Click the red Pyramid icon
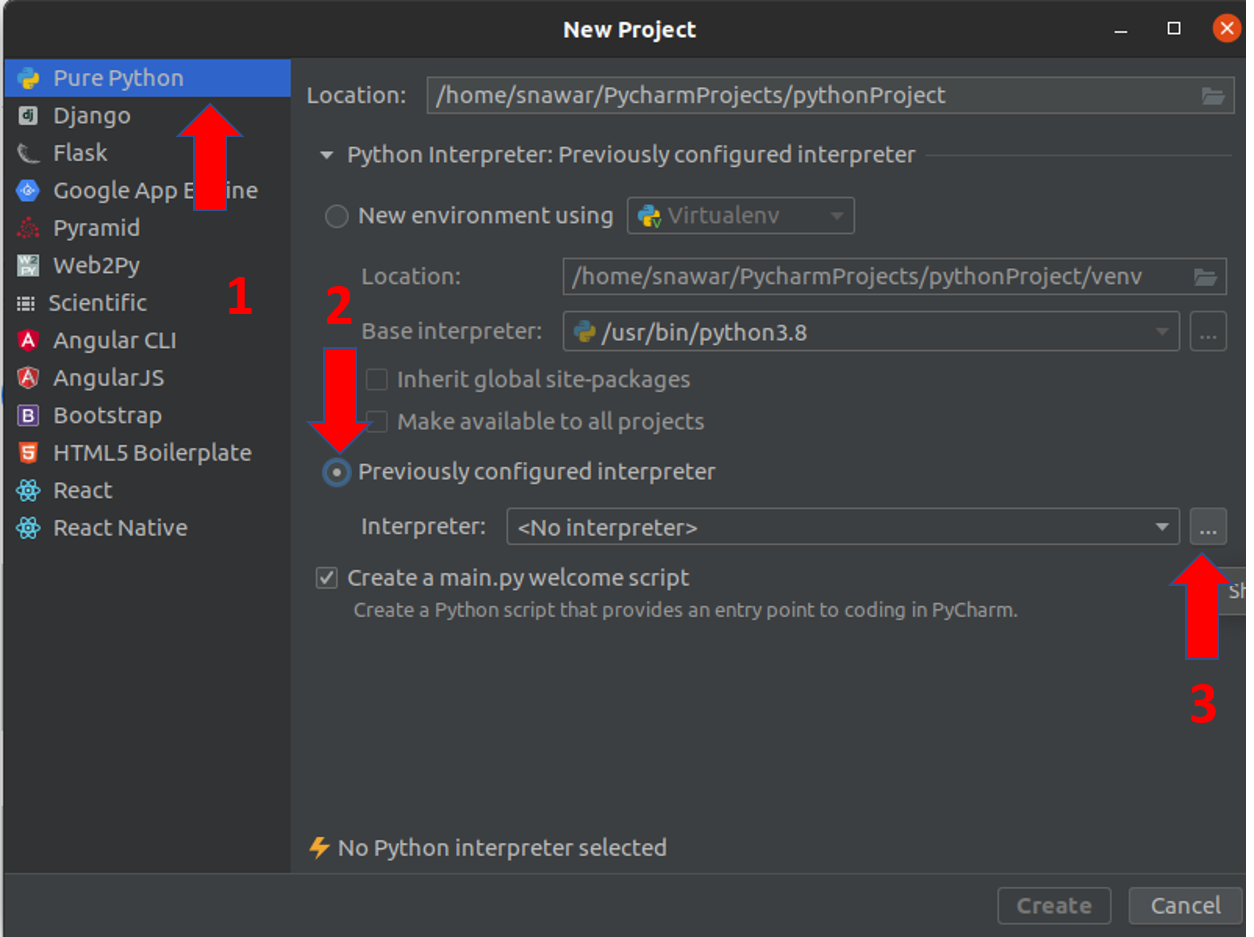Image resolution: width=1254 pixels, height=937 pixels. 28,228
